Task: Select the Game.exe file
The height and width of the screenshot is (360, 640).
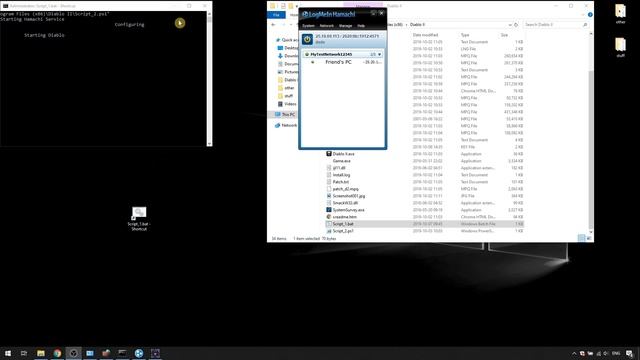Action: (x=341, y=161)
